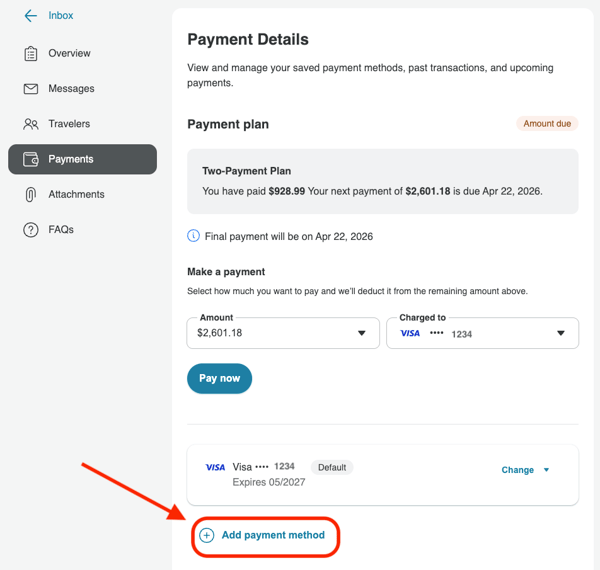Click the Visa 1234 Default card row
The width and height of the screenshot is (600, 570).
click(x=383, y=475)
